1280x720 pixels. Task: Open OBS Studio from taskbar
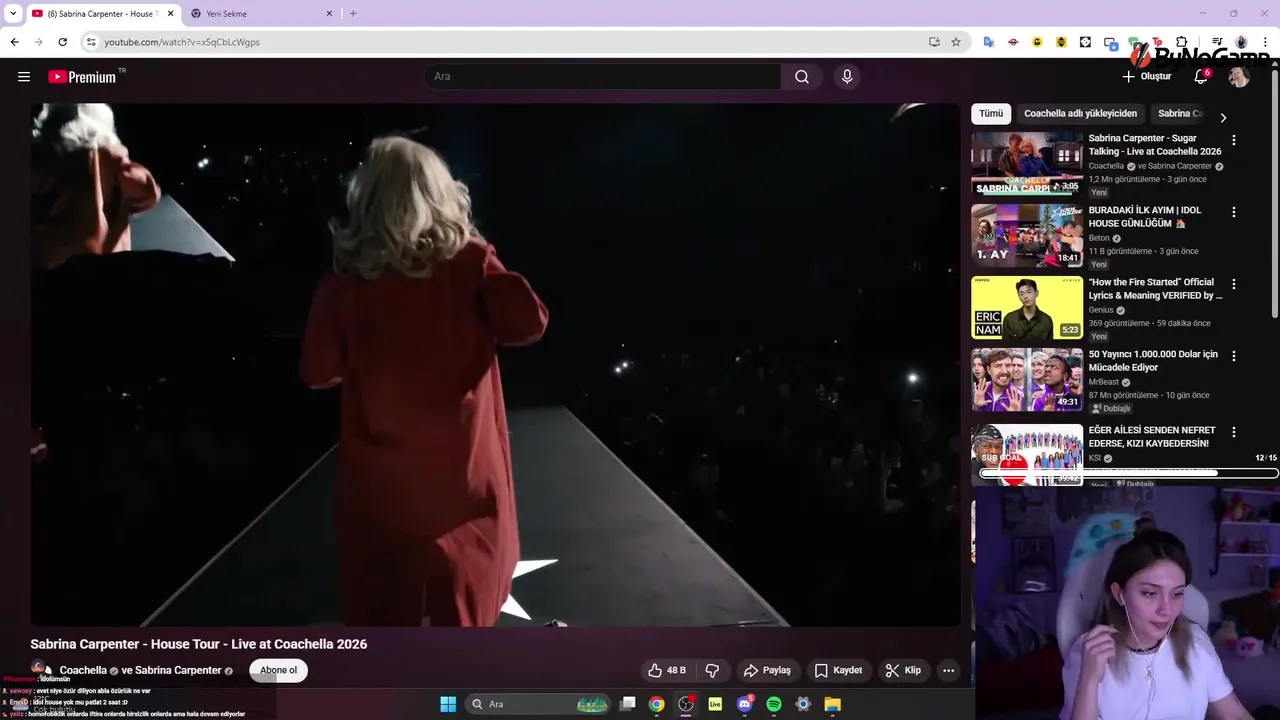686,704
